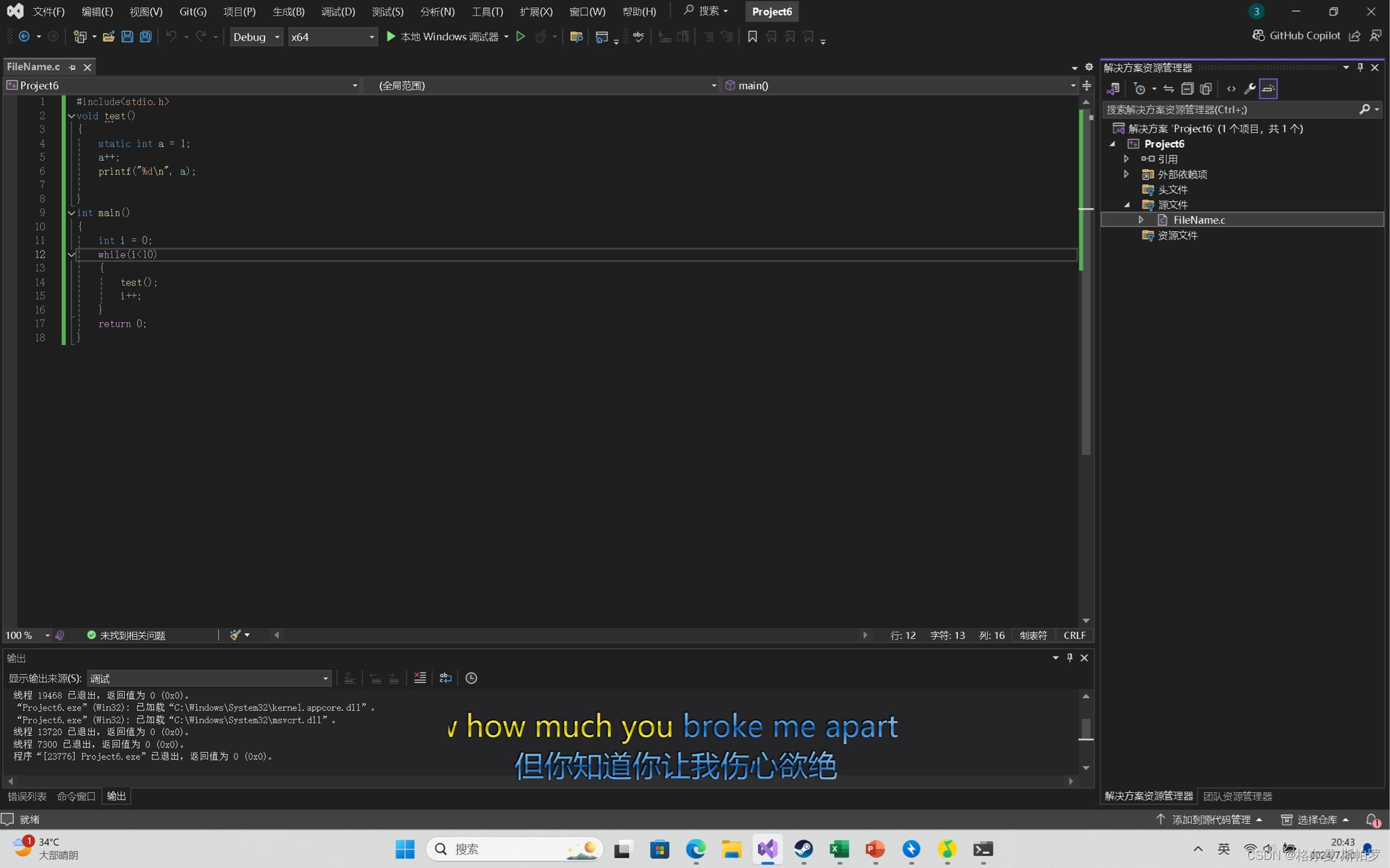Pin the Solution Explorer panel
Screen dimensions: 1390x868
click(x=1360, y=67)
